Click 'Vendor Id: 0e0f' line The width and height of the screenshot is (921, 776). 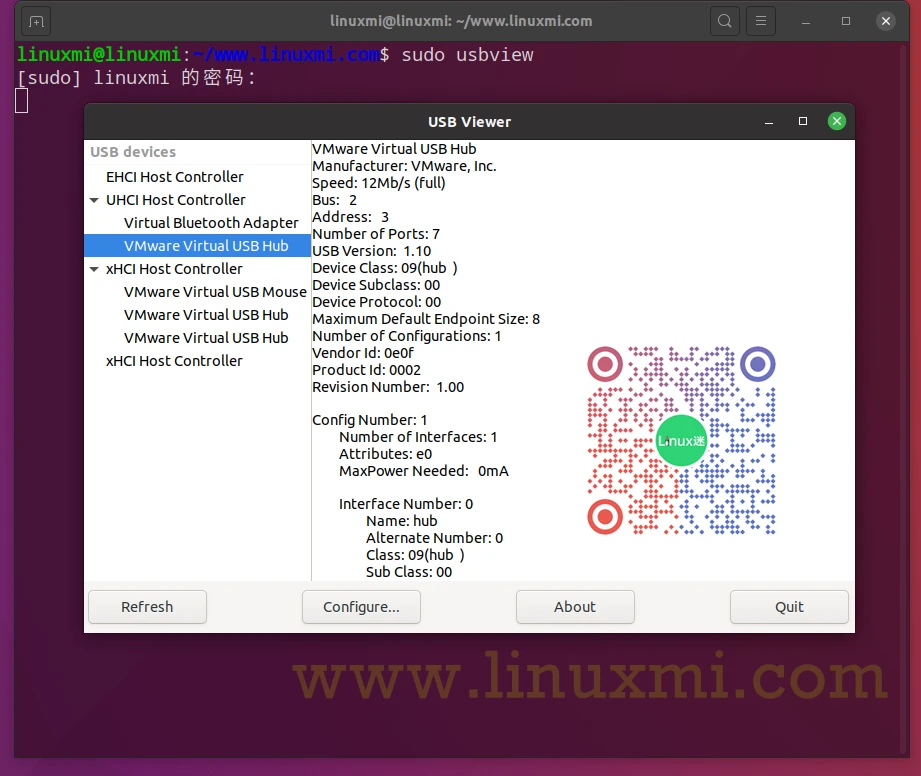pyautogui.click(x=363, y=353)
